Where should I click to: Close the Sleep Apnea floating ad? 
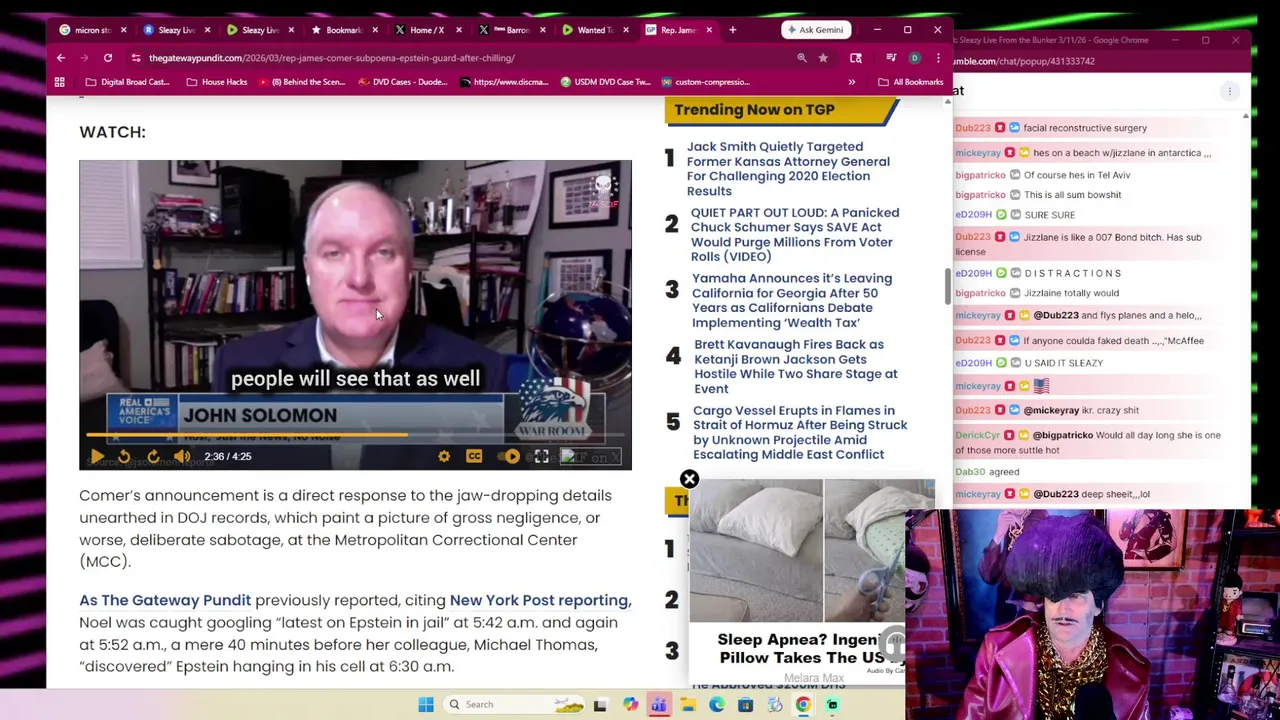689,479
